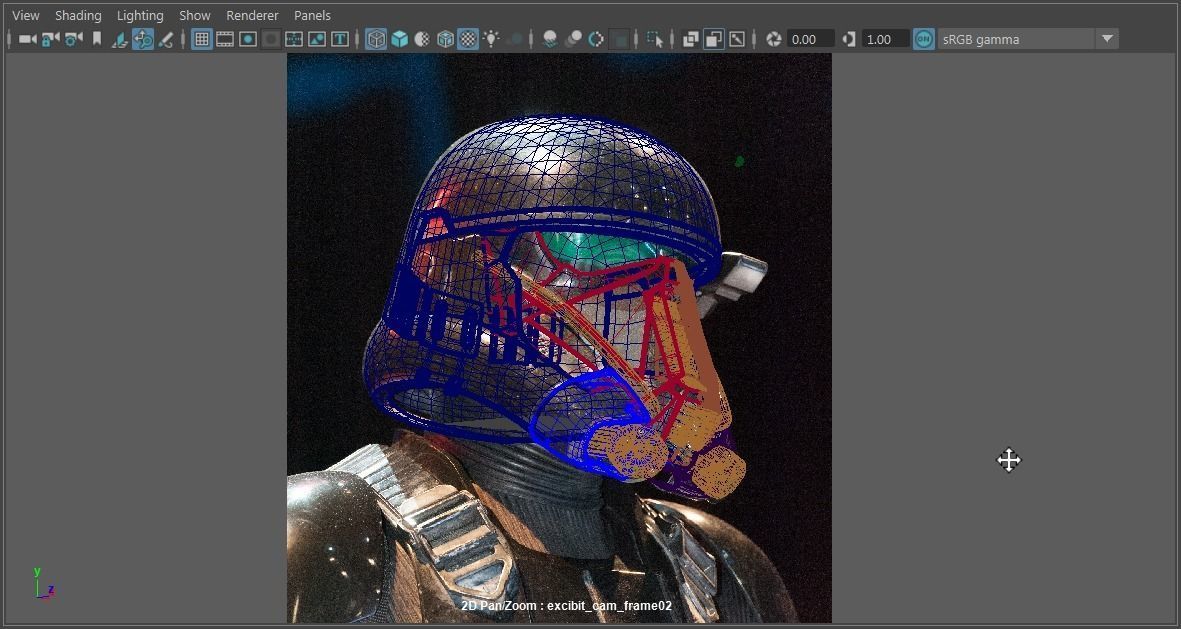Toggle Use All Lights bulb icon
The width and height of the screenshot is (1181, 629).
pyautogui.click(x=491, y=39)
